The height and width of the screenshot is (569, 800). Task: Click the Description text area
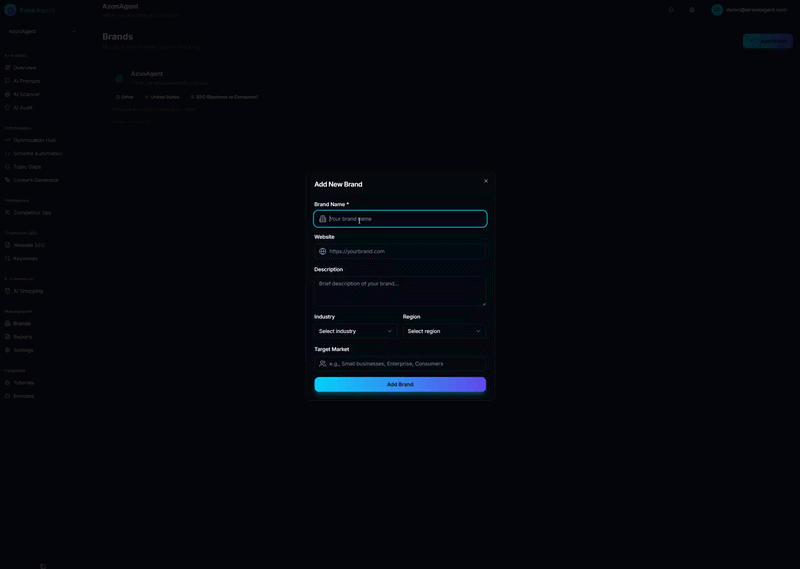pyautogui.click(x=400, y=291)
